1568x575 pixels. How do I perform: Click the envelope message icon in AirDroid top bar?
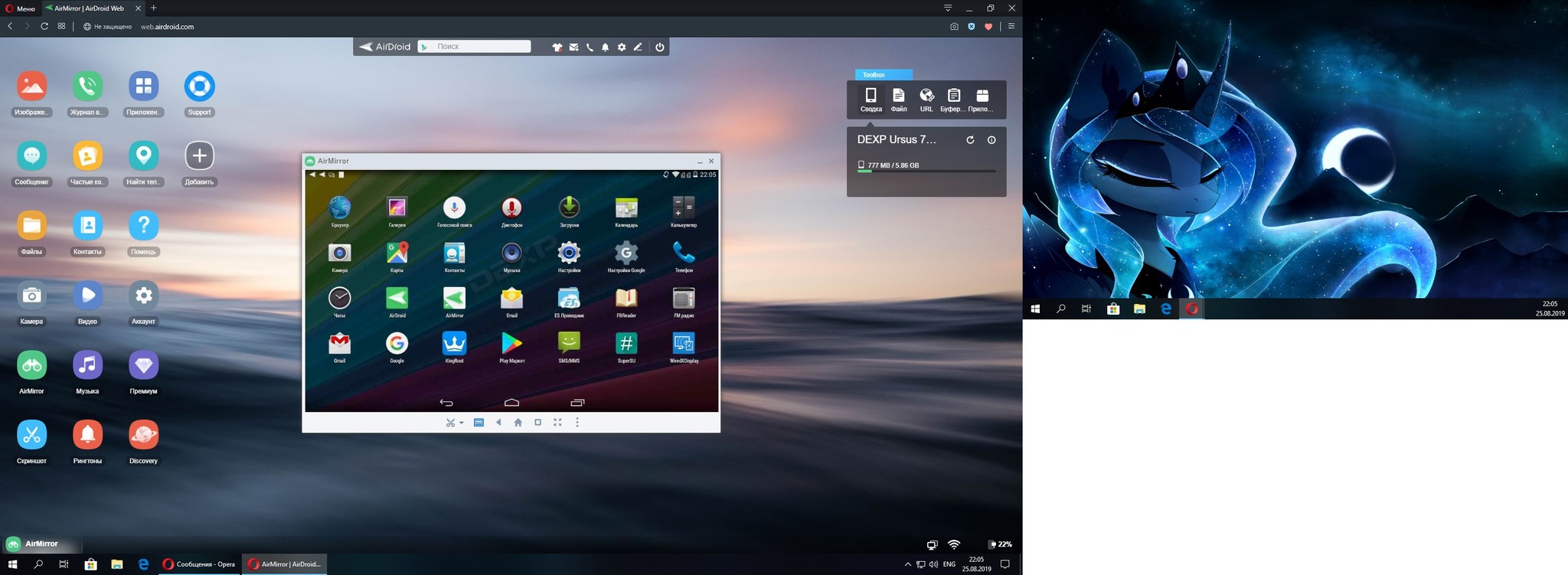point(573,47)
